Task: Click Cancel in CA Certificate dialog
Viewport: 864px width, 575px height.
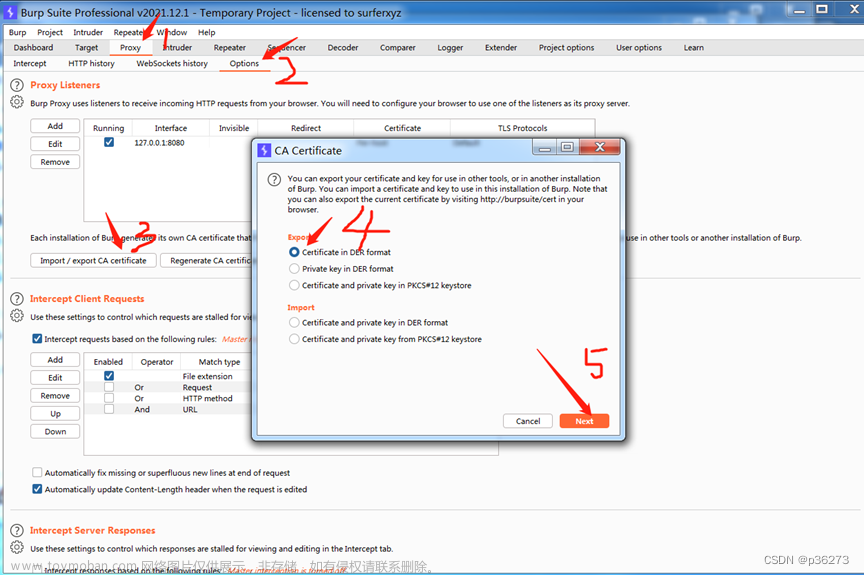Action: [528, 421]
